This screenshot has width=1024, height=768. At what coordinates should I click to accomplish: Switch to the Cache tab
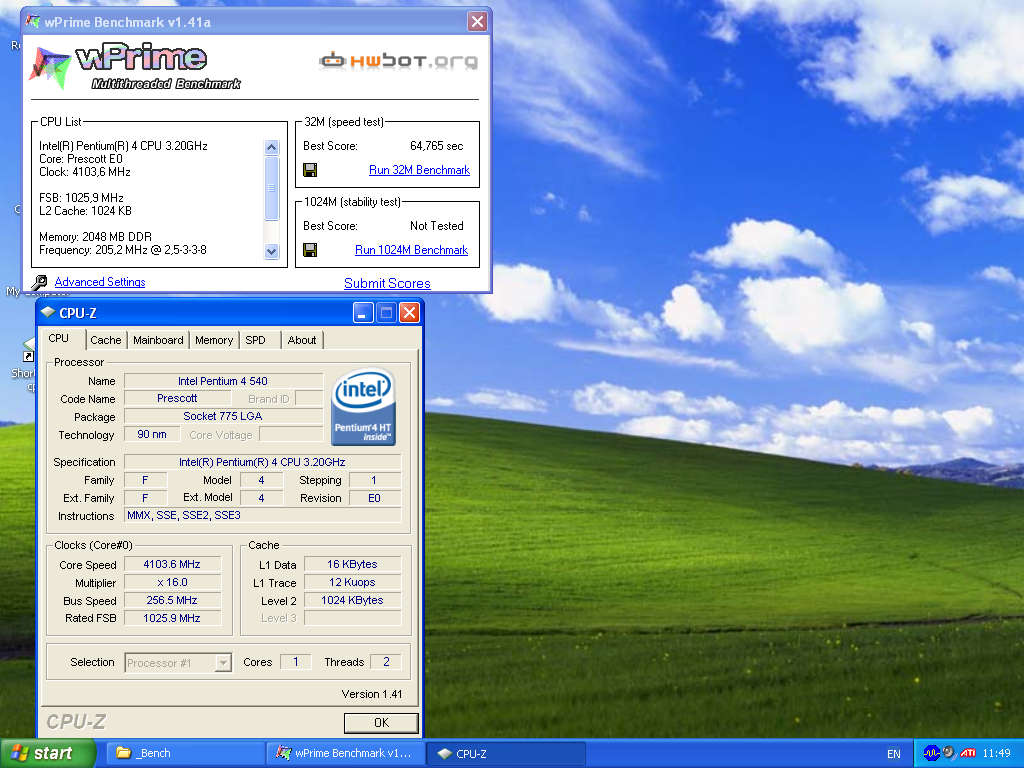106,340
